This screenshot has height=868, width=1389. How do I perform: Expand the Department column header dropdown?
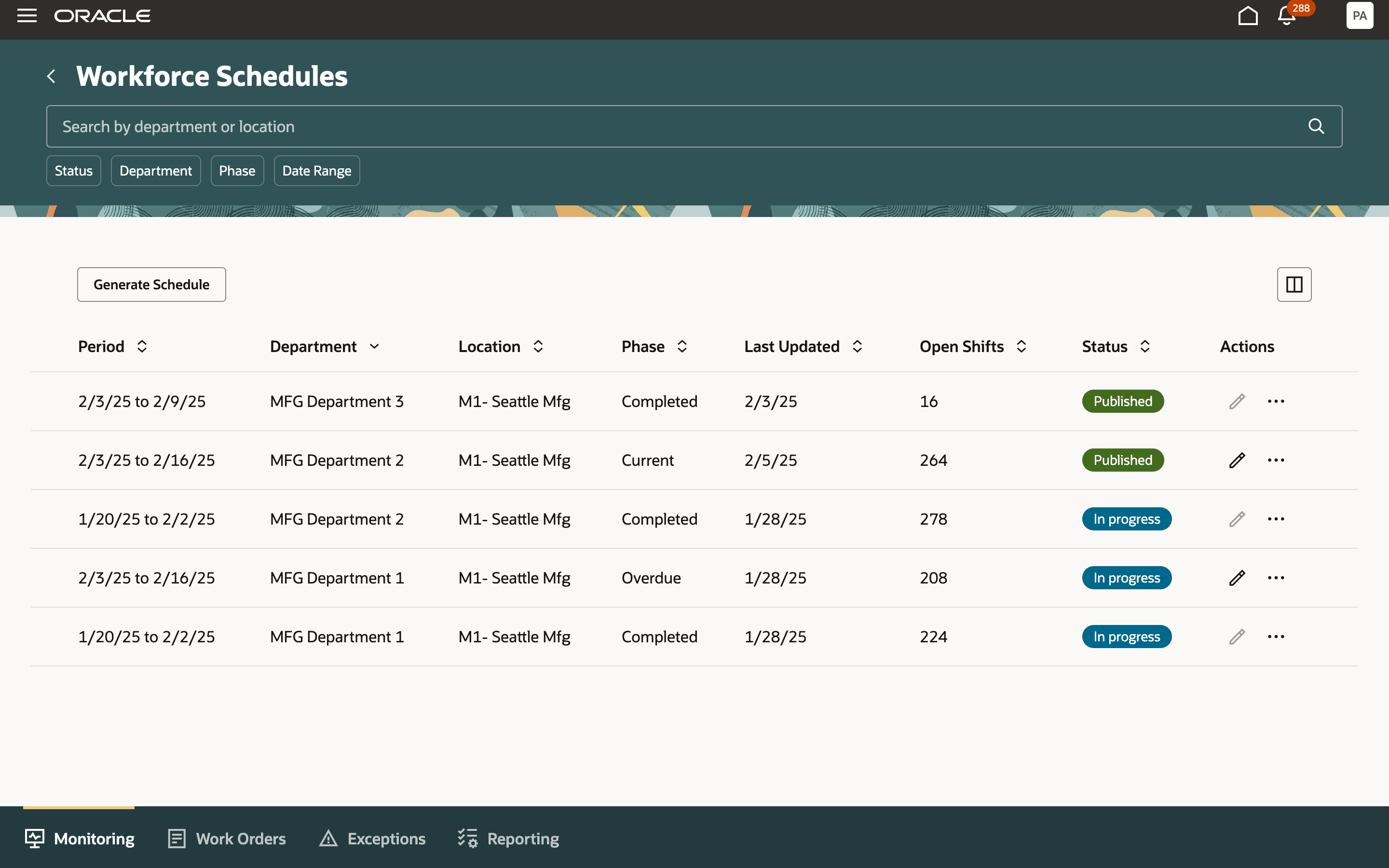click(374, 346)
